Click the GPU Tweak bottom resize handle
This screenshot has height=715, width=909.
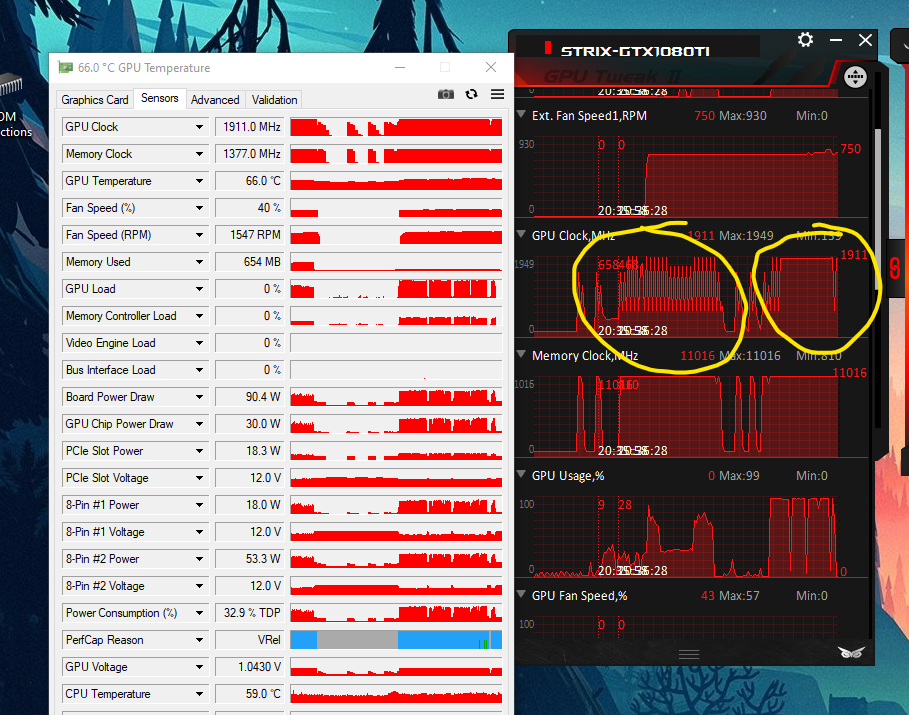click(689, 654)
